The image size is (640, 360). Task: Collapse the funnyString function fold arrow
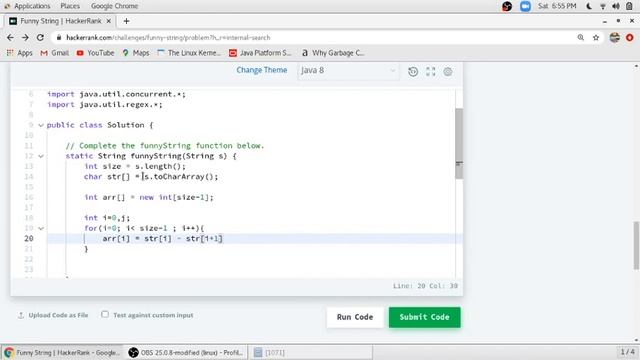[41, 156]
